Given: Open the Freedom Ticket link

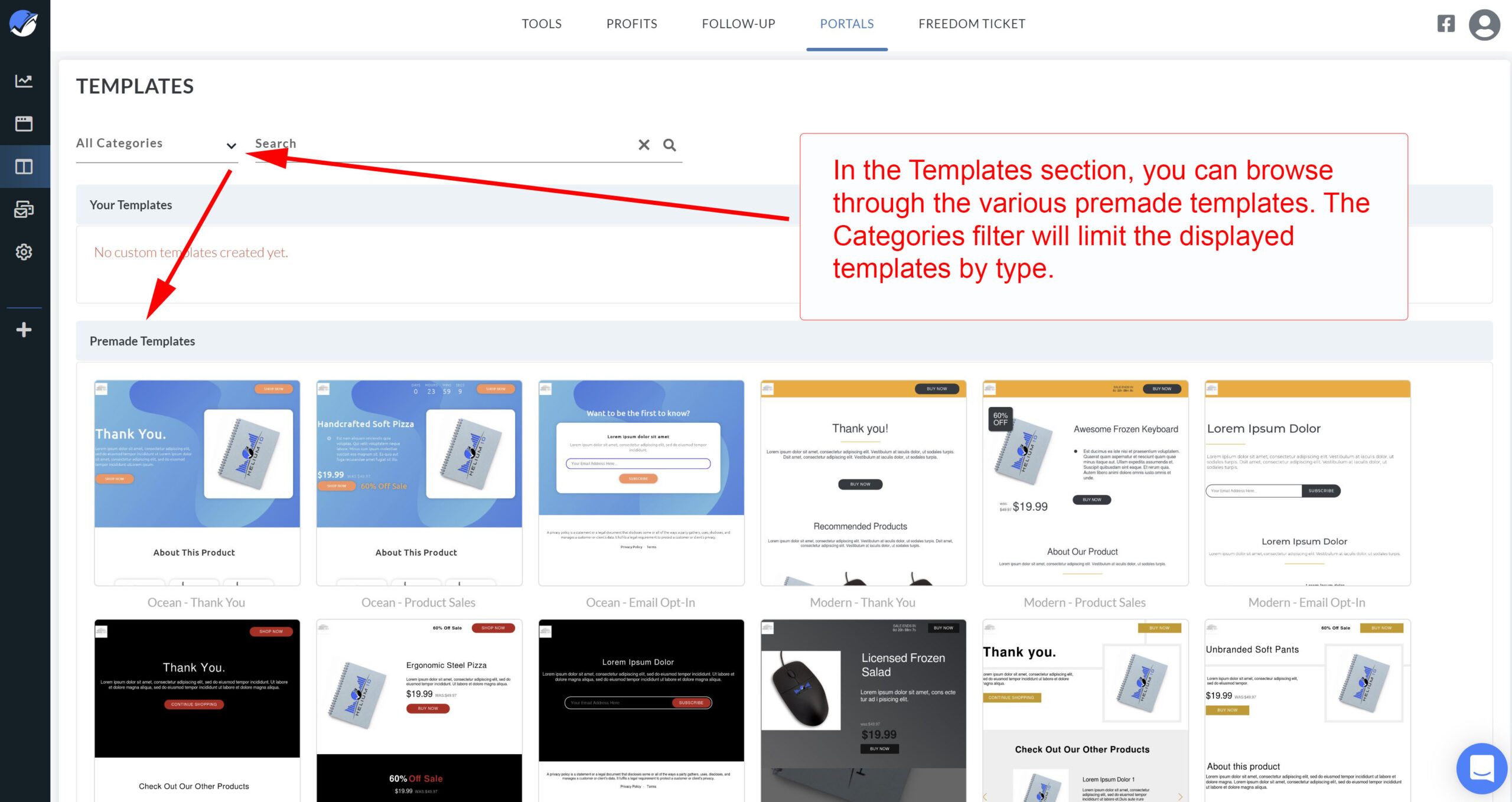Looking at the screenshot, I should 972,24.
